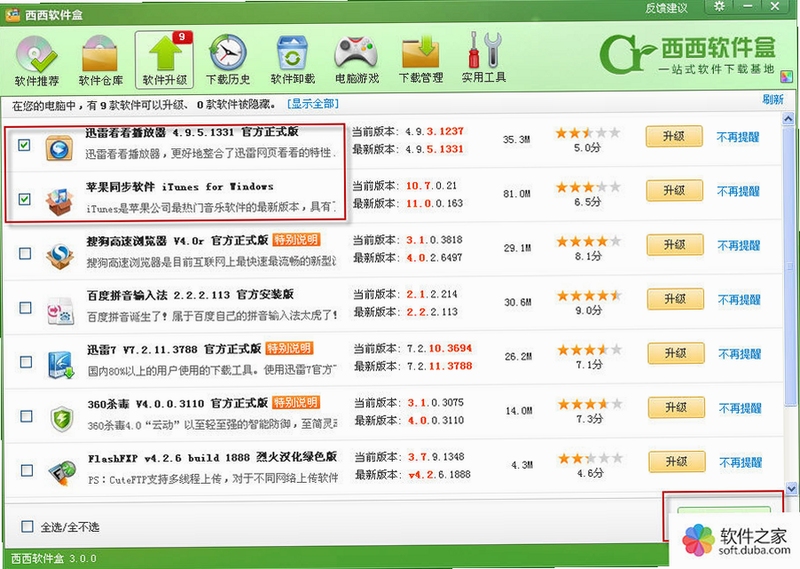Click the star rating of 百度拼音输入法

(589, 295)
